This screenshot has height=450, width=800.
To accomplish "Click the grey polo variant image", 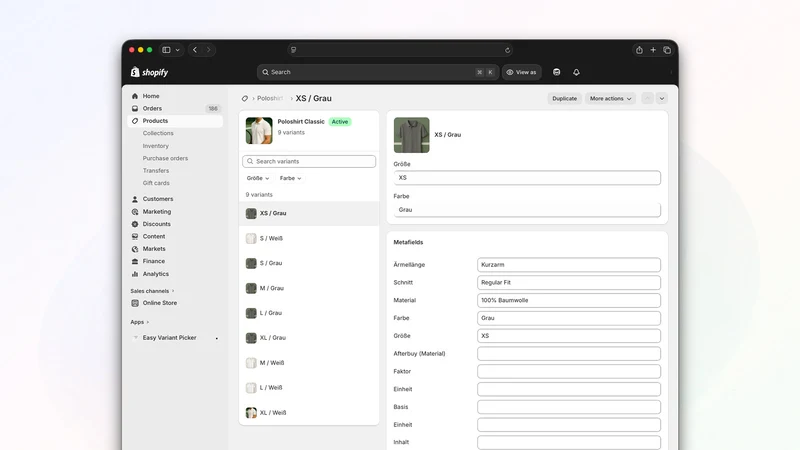I will coord(412,135).
